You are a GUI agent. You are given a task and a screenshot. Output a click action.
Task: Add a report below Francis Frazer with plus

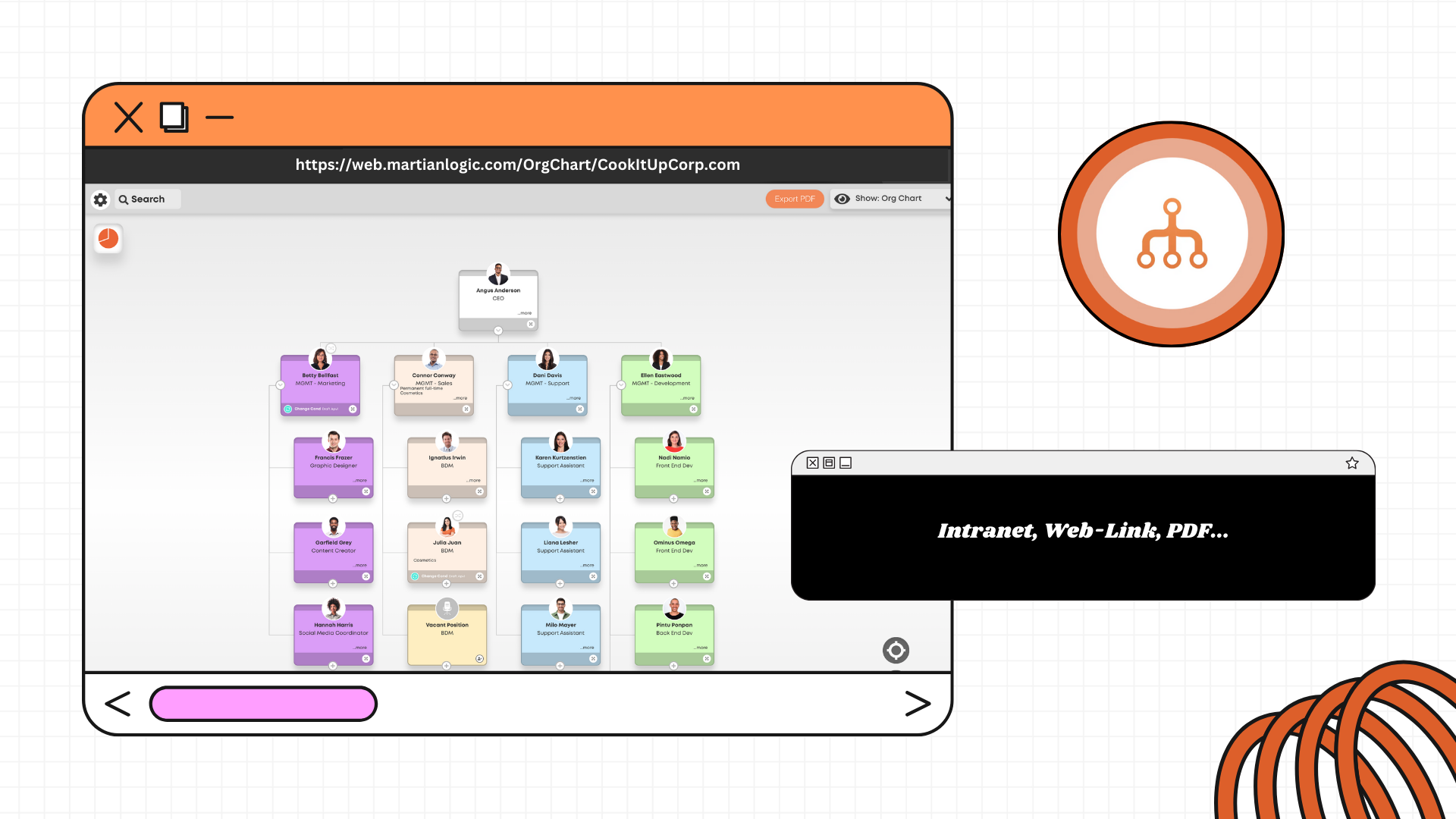(333, 499)
